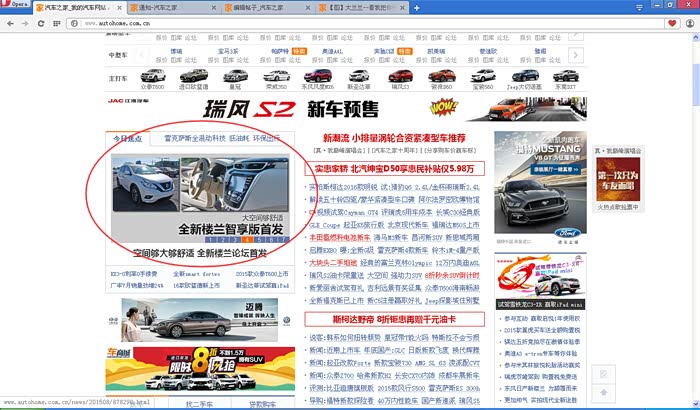Click the heart bookmark icon in address bar
Screen dimensions: 700x410
(670, 22)
